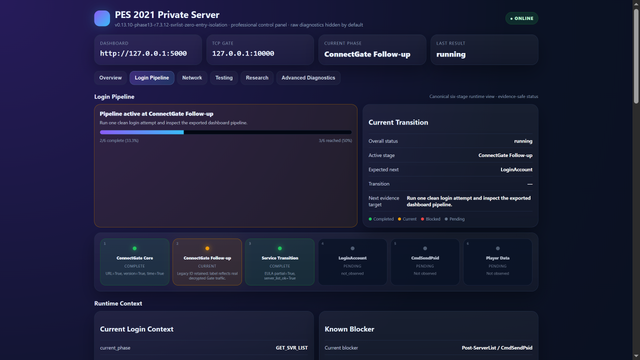Switch to the Network tab
The image size is (640, 360).
coord(192,78)
